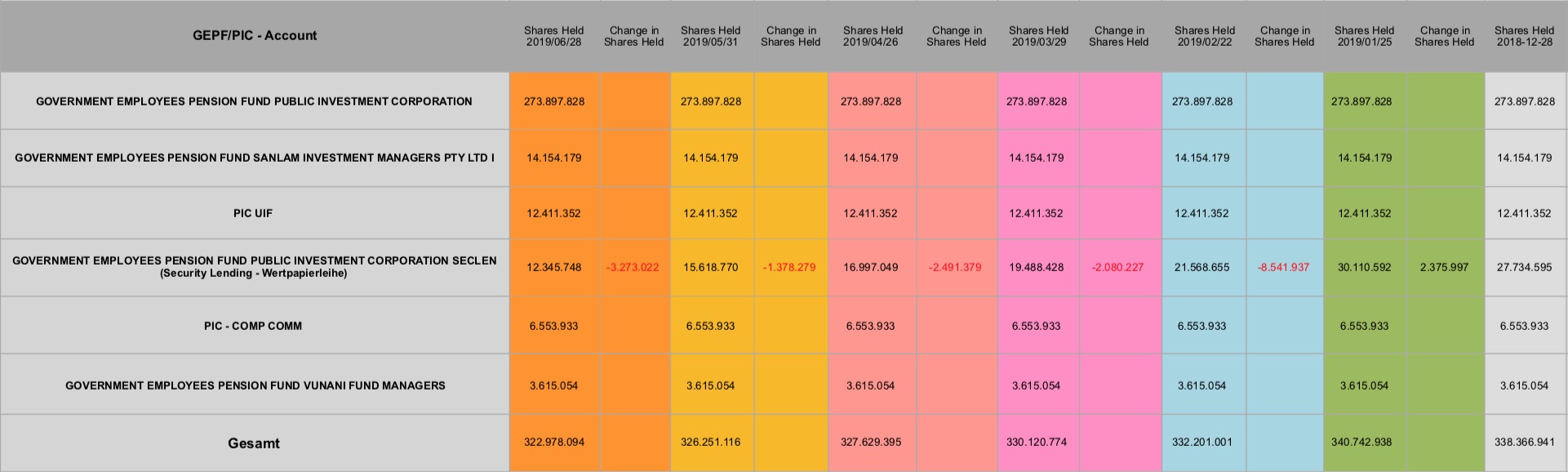Screen dimensions: 1568x472
Task: Select the Shares Held 2018-12-28 column header
Action: (1524, 37)
